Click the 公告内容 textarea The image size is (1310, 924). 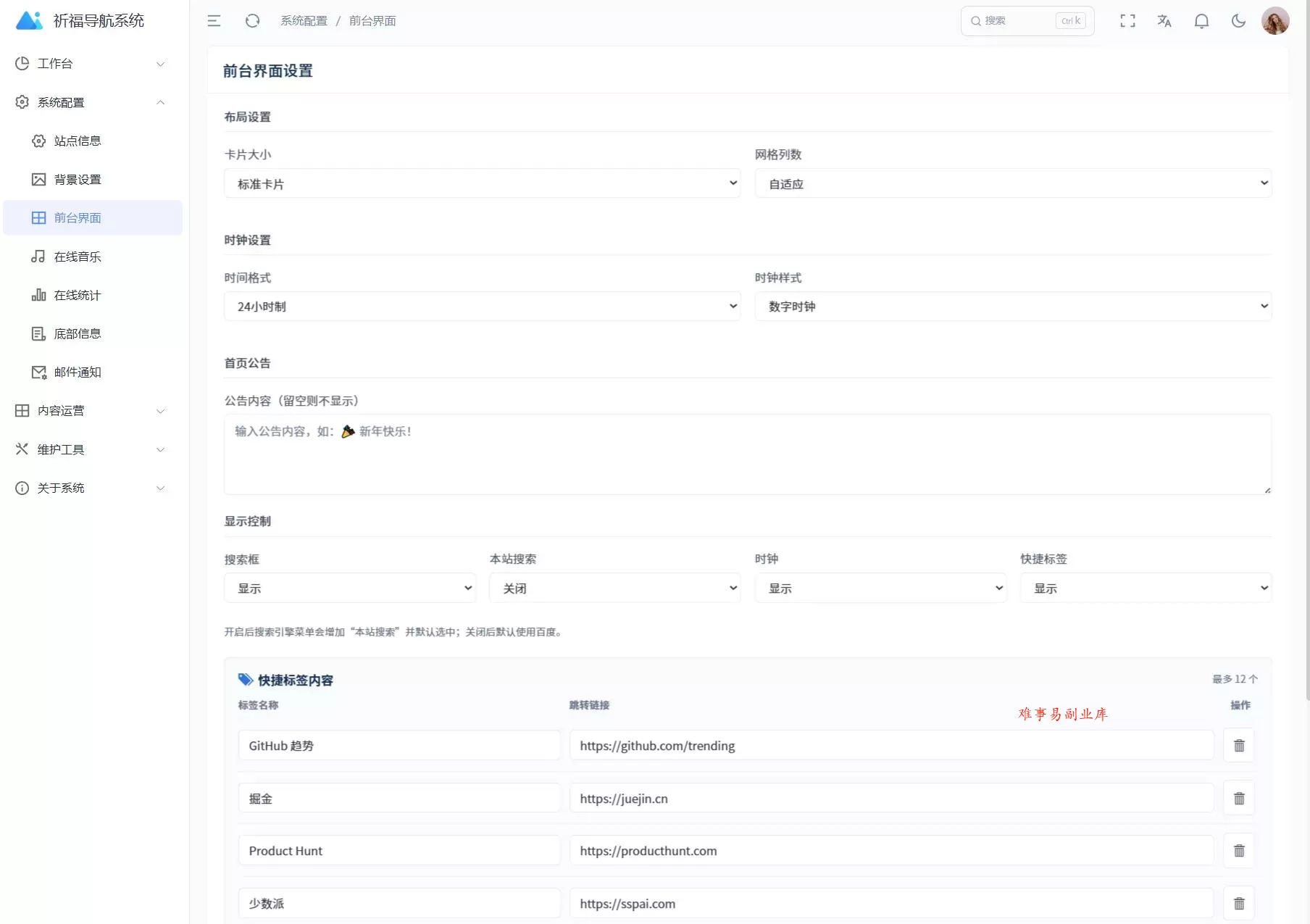(x=748, y=454)
